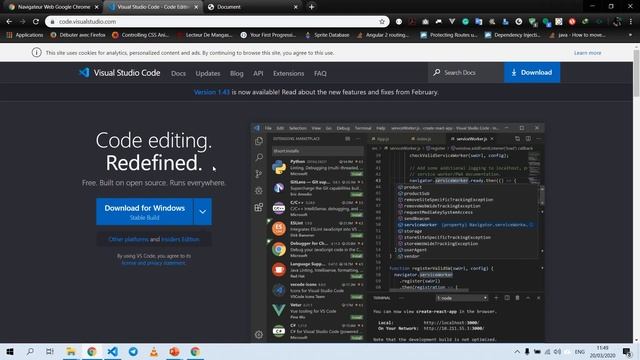Open the Windows Start menu
Image resolution: width=640 pixels, height=360 pixels.
tap(10, 351)
